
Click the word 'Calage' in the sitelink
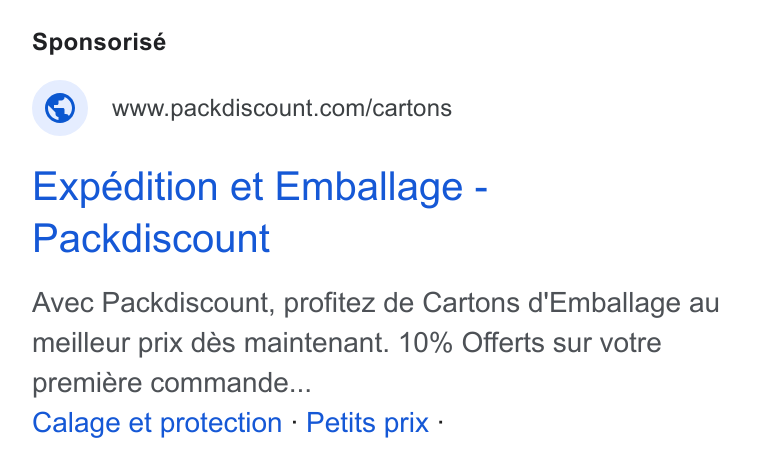pyautogui.click(x=76, y=423)
